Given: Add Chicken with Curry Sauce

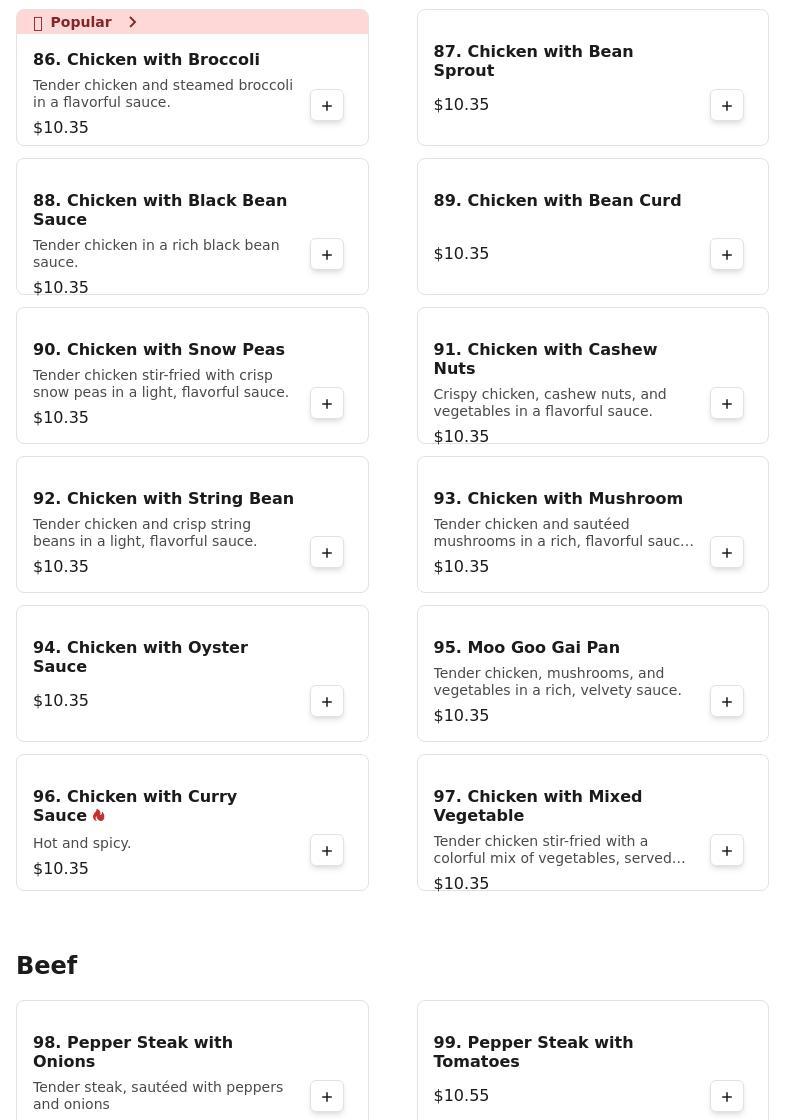Looking at the screenshot, I should 327,851.
